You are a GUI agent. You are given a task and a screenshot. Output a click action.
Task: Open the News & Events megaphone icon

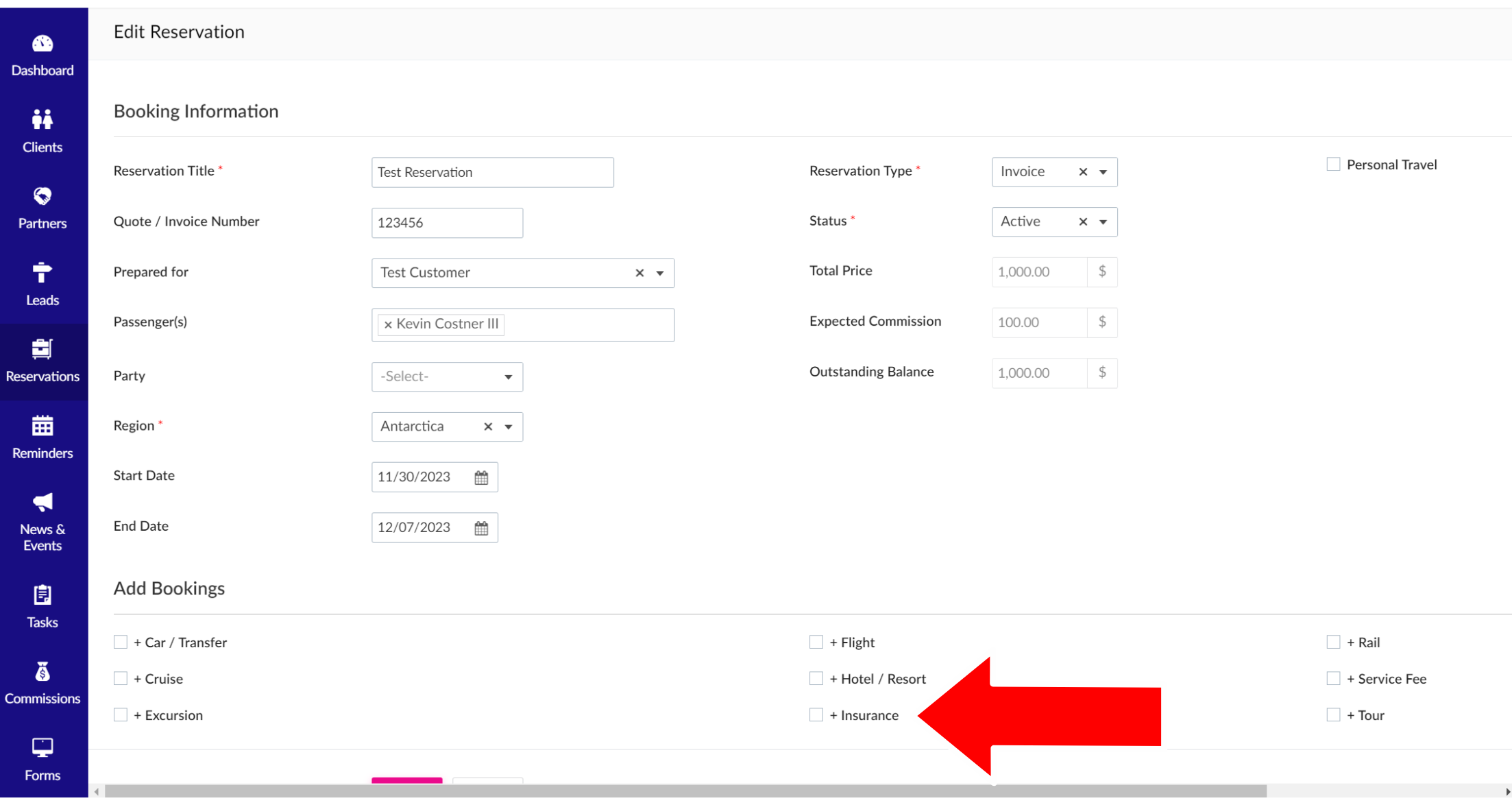tap(42, 503)
